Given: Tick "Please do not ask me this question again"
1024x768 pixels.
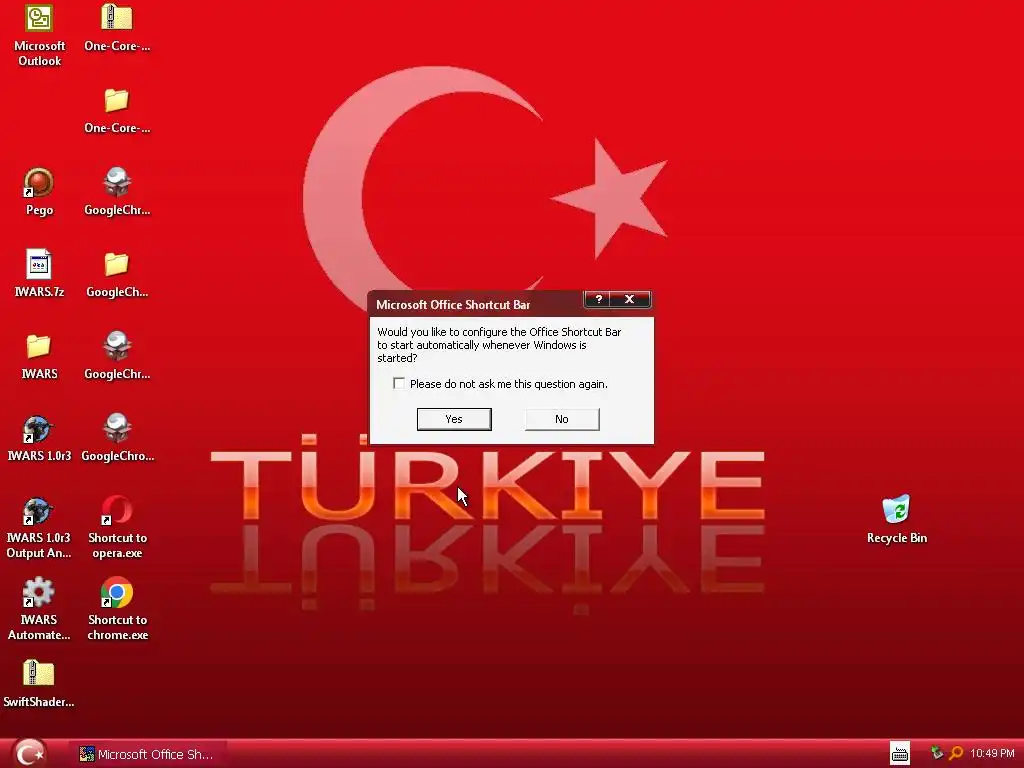Looking at the screenshot, I should [x=399, y=383].
